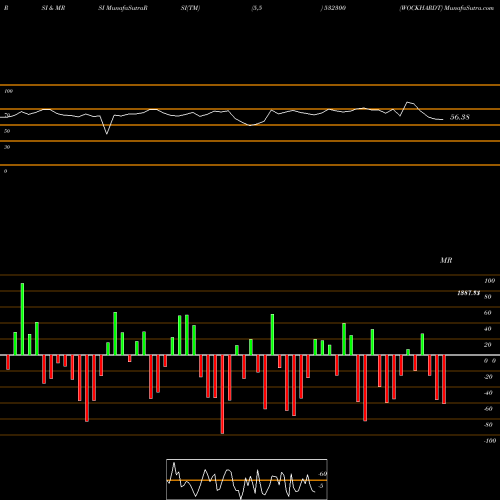Screen dimensions: 500x500
Task: Click the last red bar of MR histogram
Action: (x=444, y=379)
